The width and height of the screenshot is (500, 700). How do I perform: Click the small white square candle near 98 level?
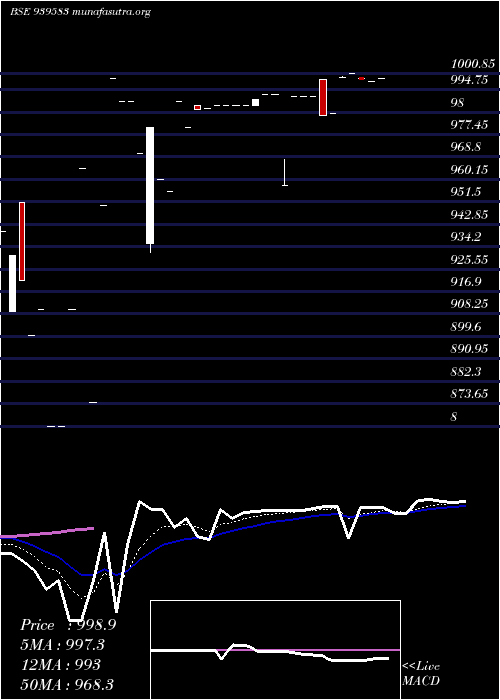[x=255, y=102]
